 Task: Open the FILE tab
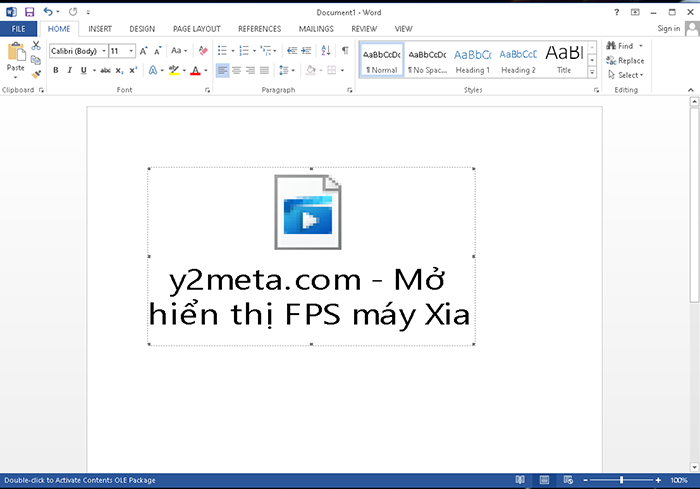pyautogui.click(x=18, y=29)
